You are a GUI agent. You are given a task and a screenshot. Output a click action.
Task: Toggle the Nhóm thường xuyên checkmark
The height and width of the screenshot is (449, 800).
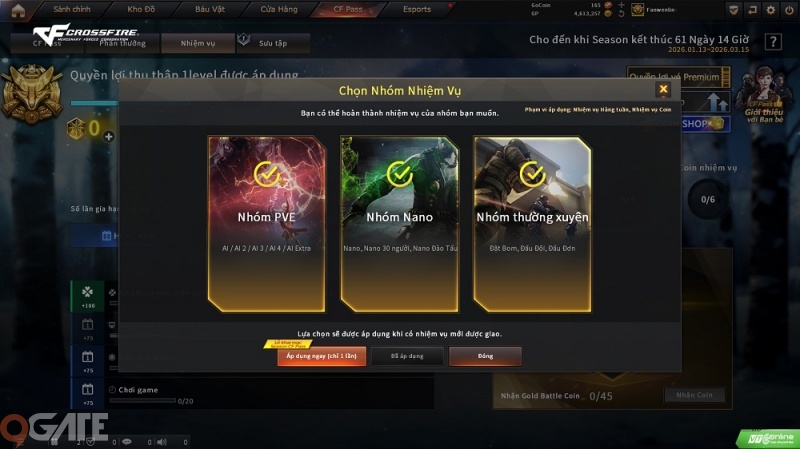pos(532,174)
